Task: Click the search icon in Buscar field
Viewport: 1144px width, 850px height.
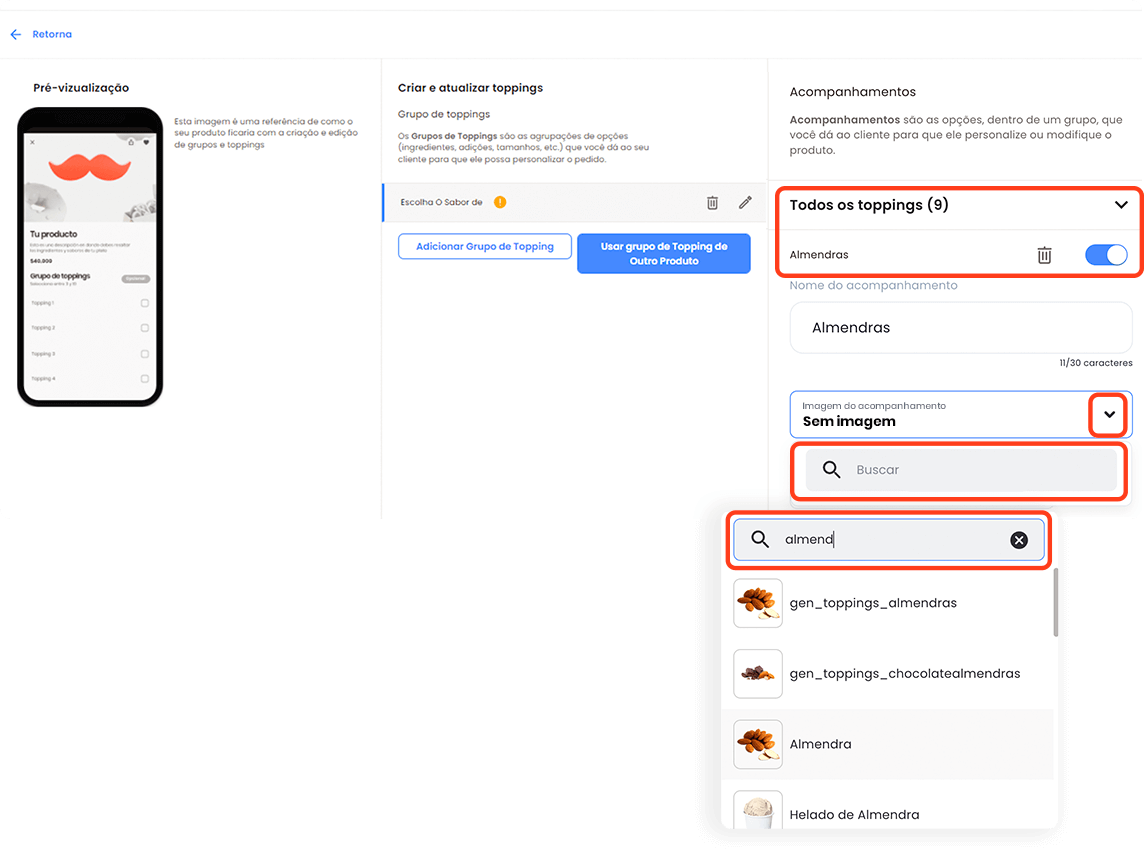Action: coord(831,470)
